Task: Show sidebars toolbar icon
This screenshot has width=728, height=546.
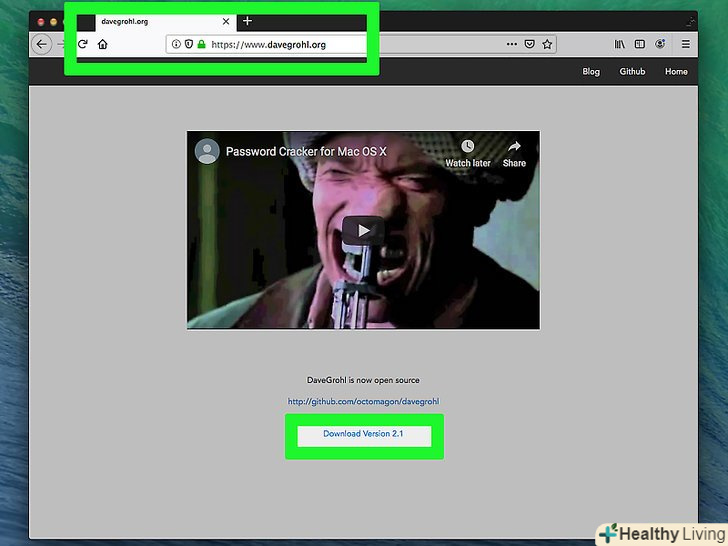Action: (639, 44)
